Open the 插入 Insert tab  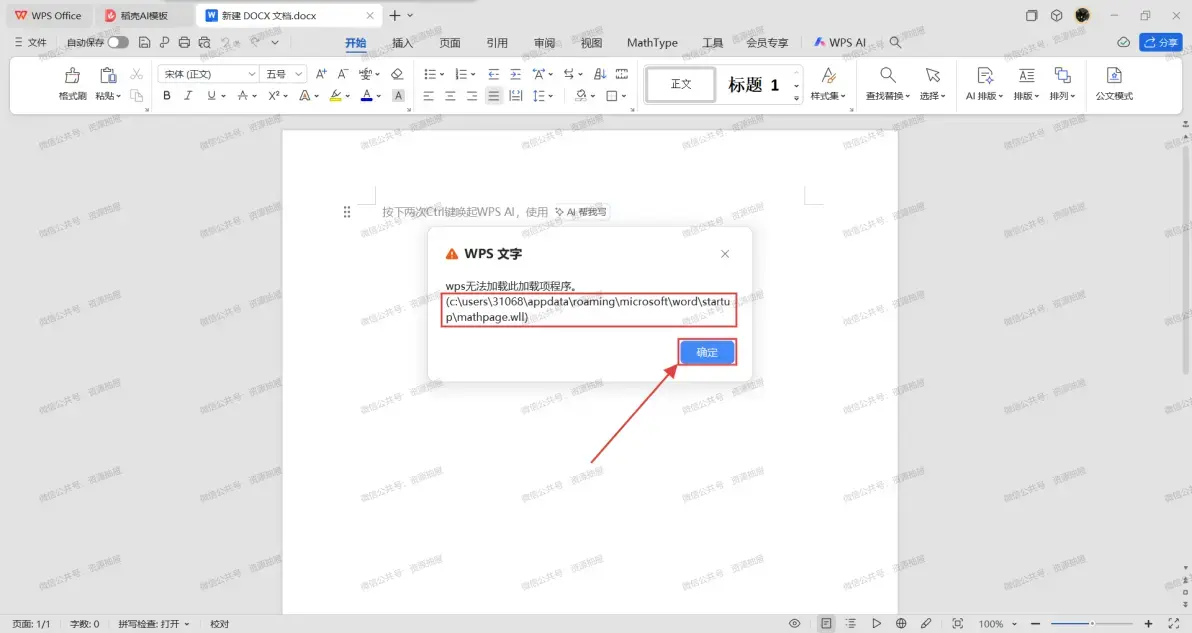[402, 43]
